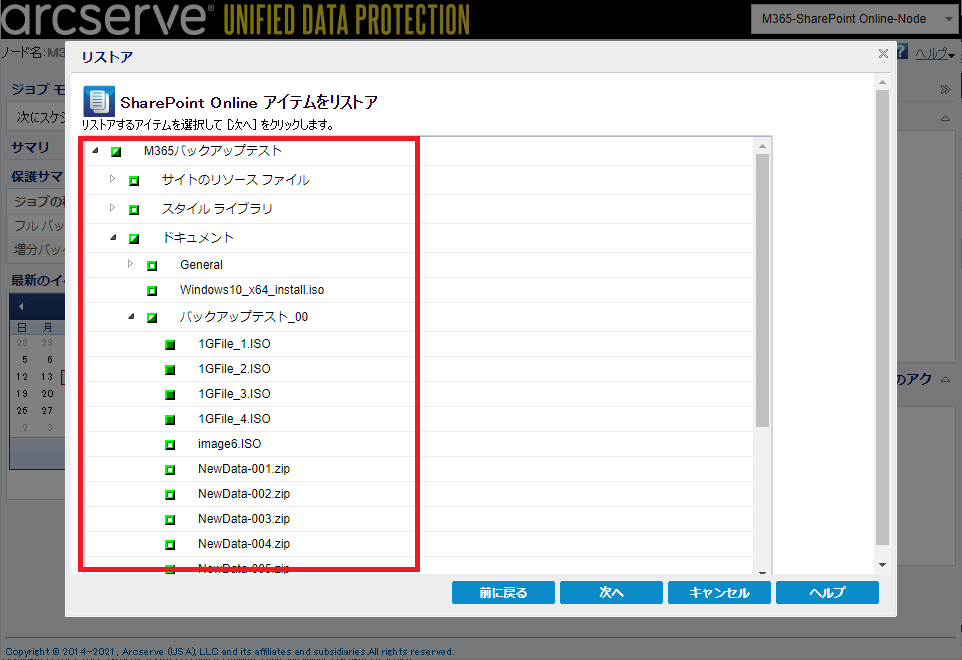This screenshot has width=962, height=660.
Task: Toggle the M365バックアップテスト root checkbox
Action: [116, 152]
